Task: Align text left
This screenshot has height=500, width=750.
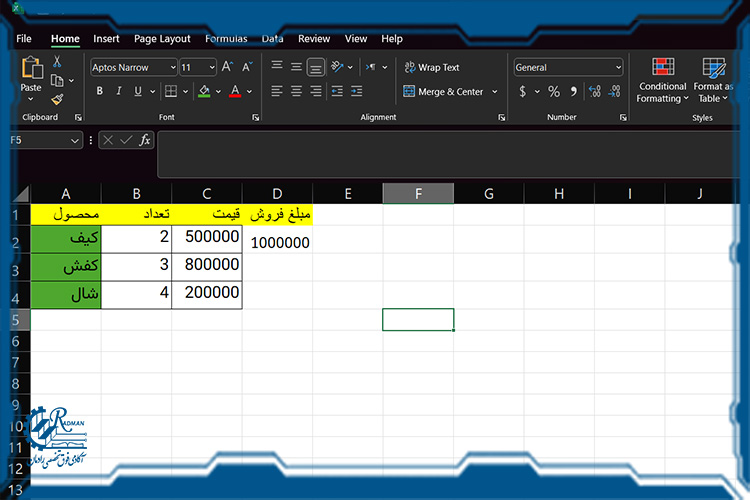Action: (277, 91)
